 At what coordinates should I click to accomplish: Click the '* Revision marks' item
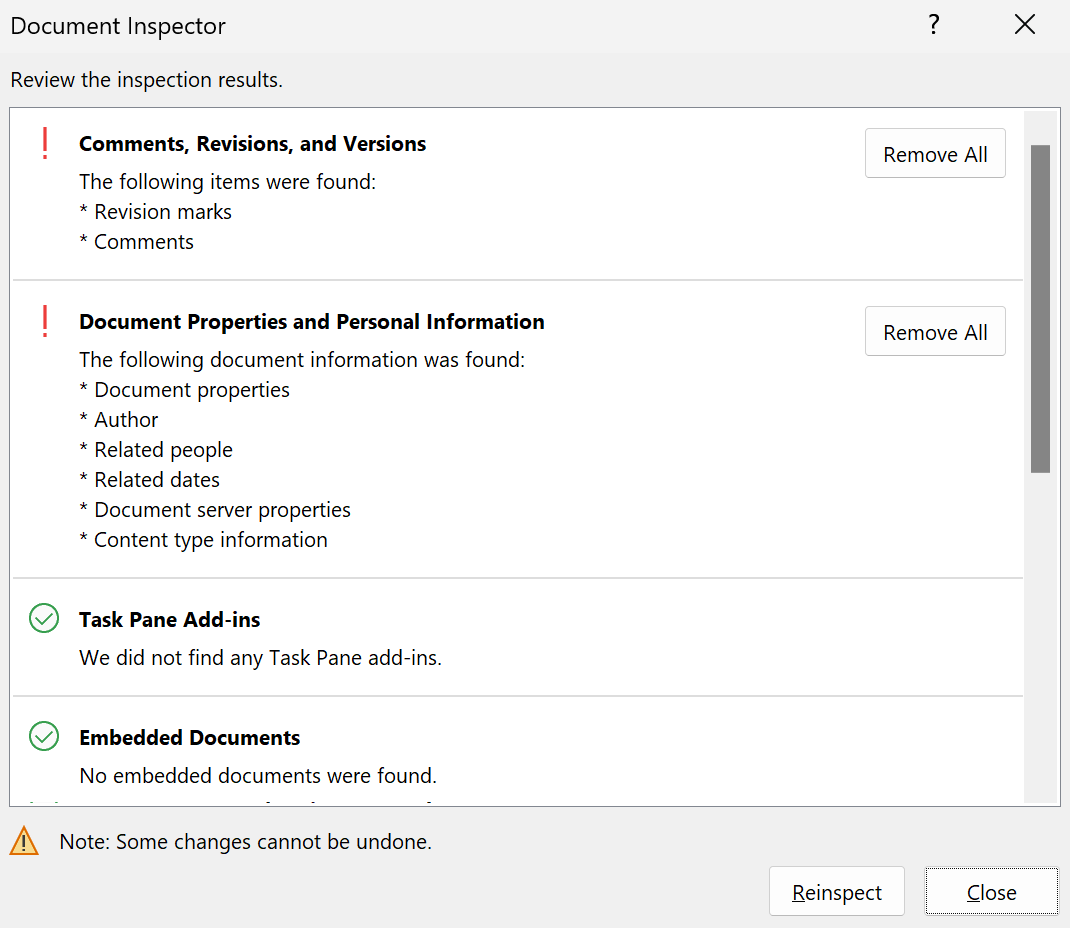click(156, 212)
